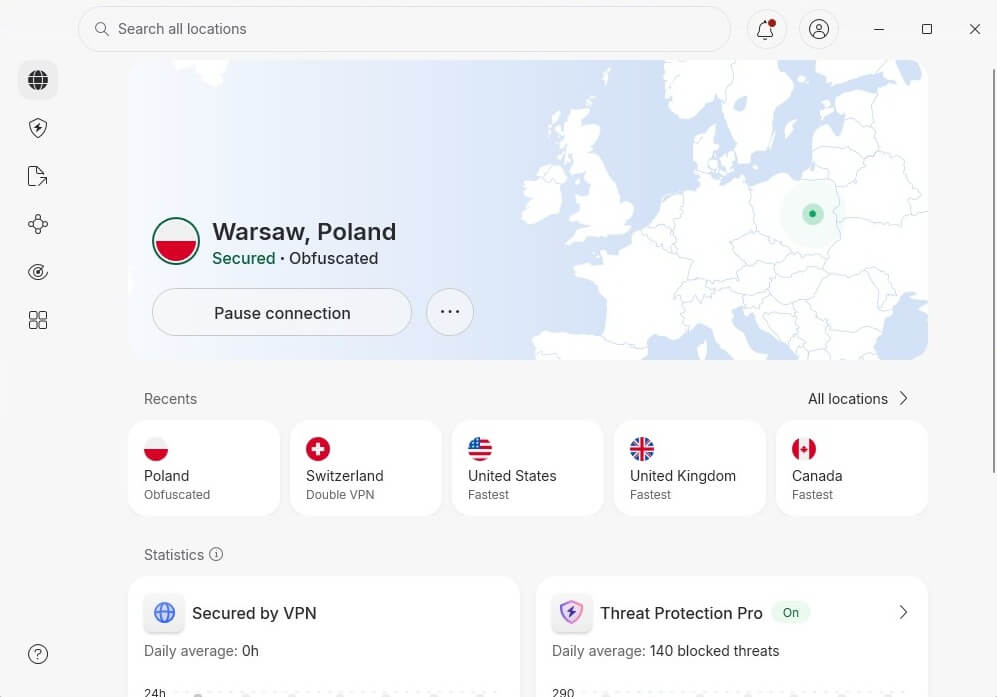Open the notifications bell

(766, 29)
